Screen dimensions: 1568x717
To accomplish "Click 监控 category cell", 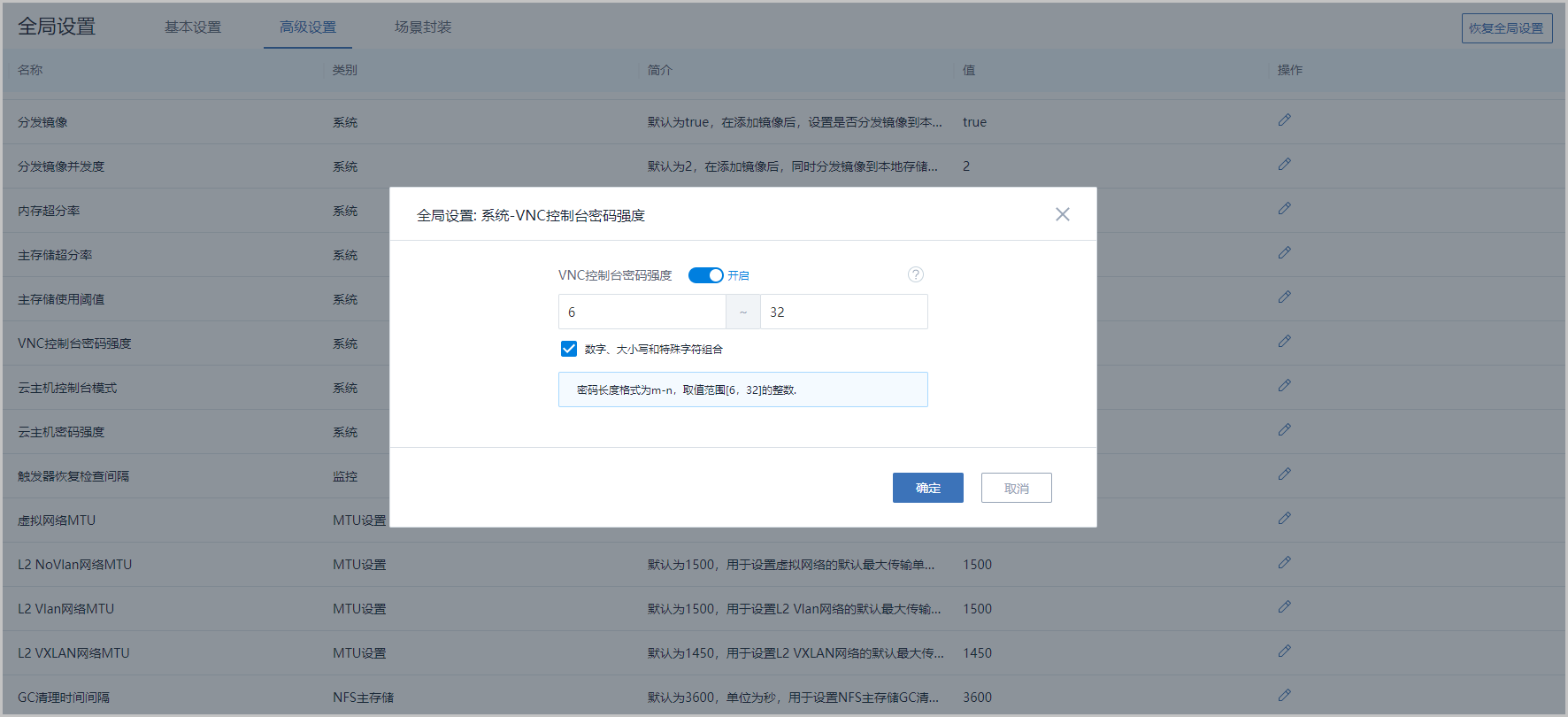I will (345, 476).
